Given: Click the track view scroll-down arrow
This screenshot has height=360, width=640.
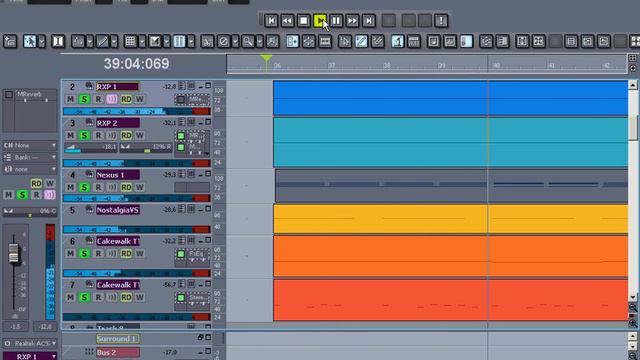Looking at the screenshot, I should 633,297.
